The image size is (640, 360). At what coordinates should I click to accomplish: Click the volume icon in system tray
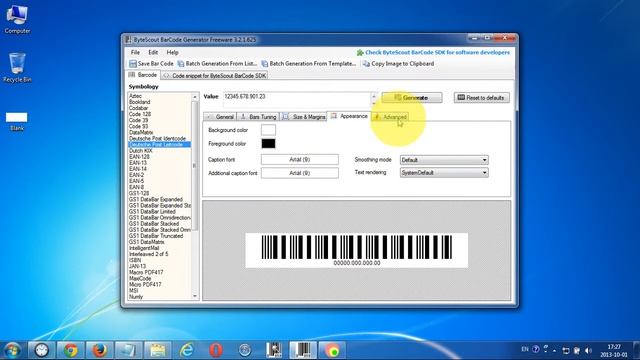(x=588, y=350)
